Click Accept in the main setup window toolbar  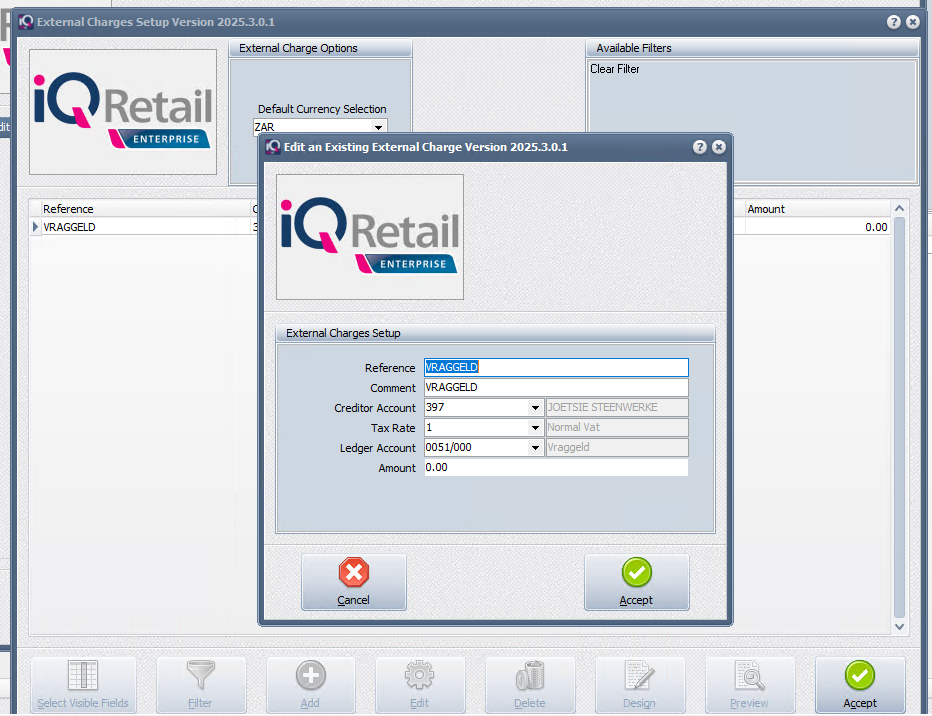tap(860, 685)
